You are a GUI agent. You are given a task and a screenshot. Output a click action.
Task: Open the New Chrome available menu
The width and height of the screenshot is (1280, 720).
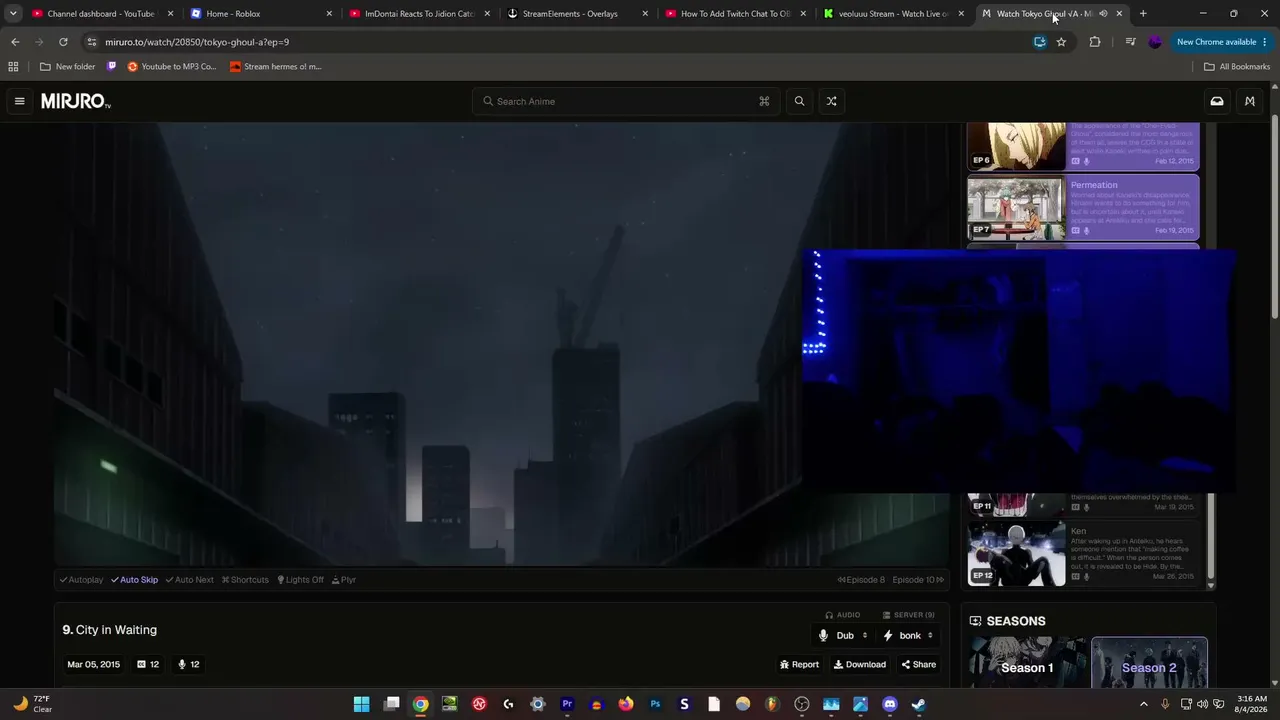point(1222,42)
